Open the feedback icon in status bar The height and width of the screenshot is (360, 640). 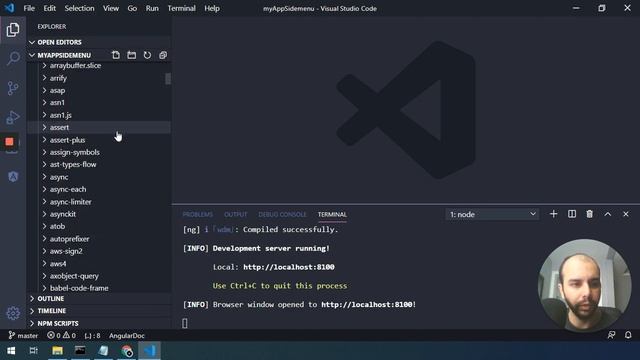[x=611, y=335]
